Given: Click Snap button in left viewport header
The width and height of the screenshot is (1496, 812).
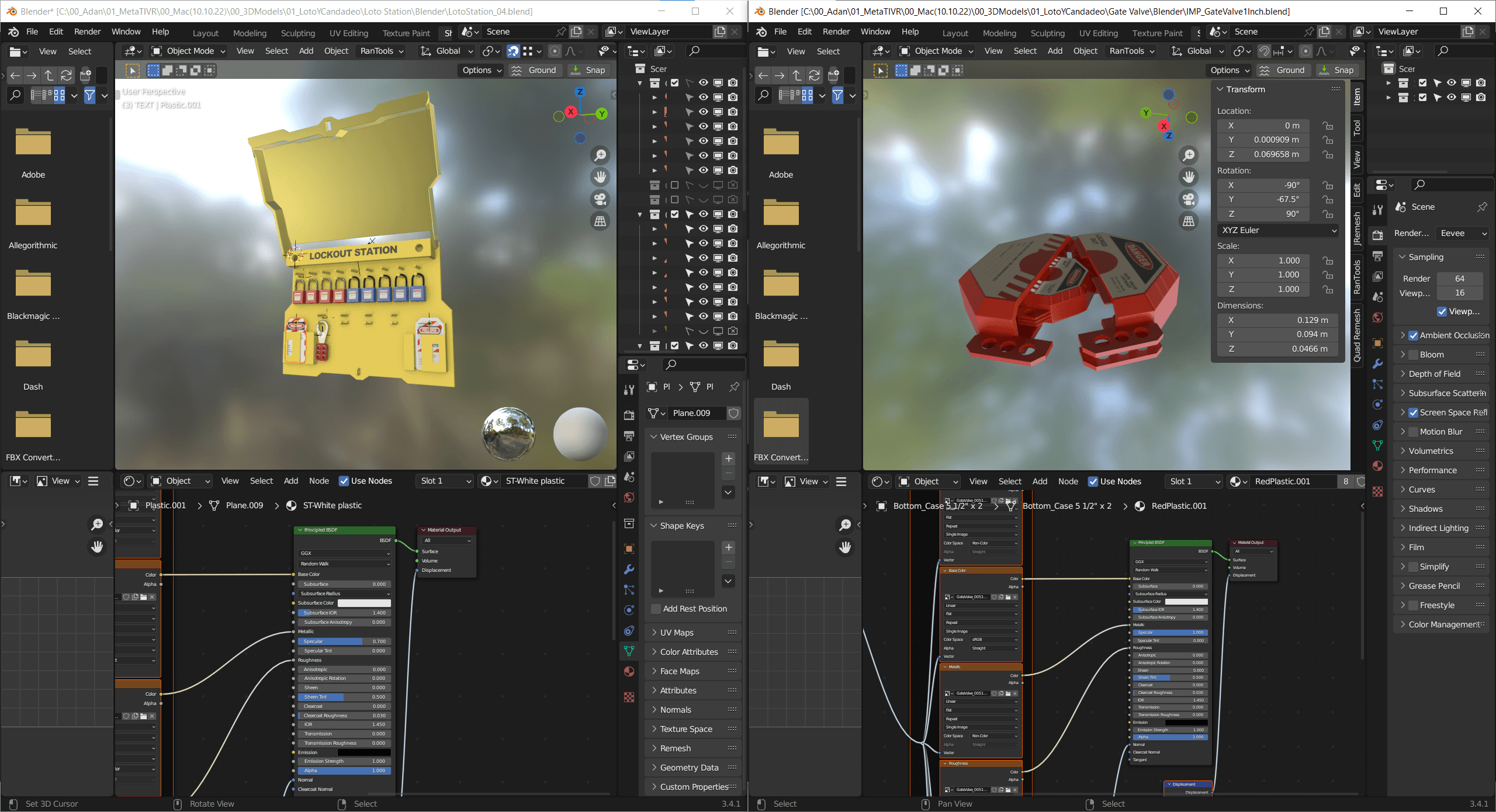Looking at the screenshot, I should (x=589, y=70).
